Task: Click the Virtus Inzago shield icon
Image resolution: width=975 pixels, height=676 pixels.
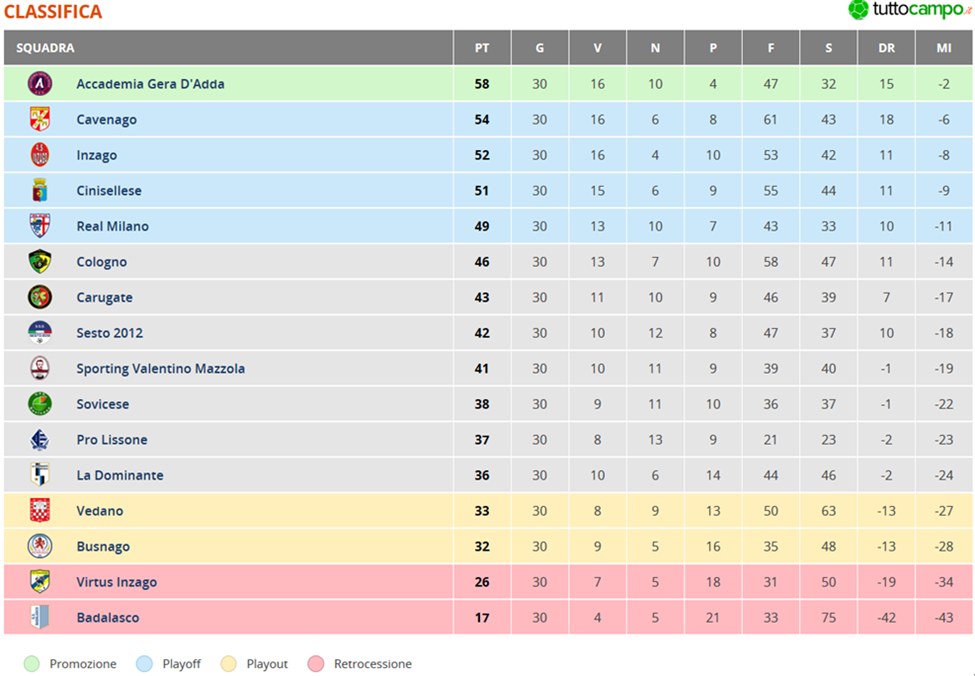Action: pyautogui.click(x=40, y=582)
